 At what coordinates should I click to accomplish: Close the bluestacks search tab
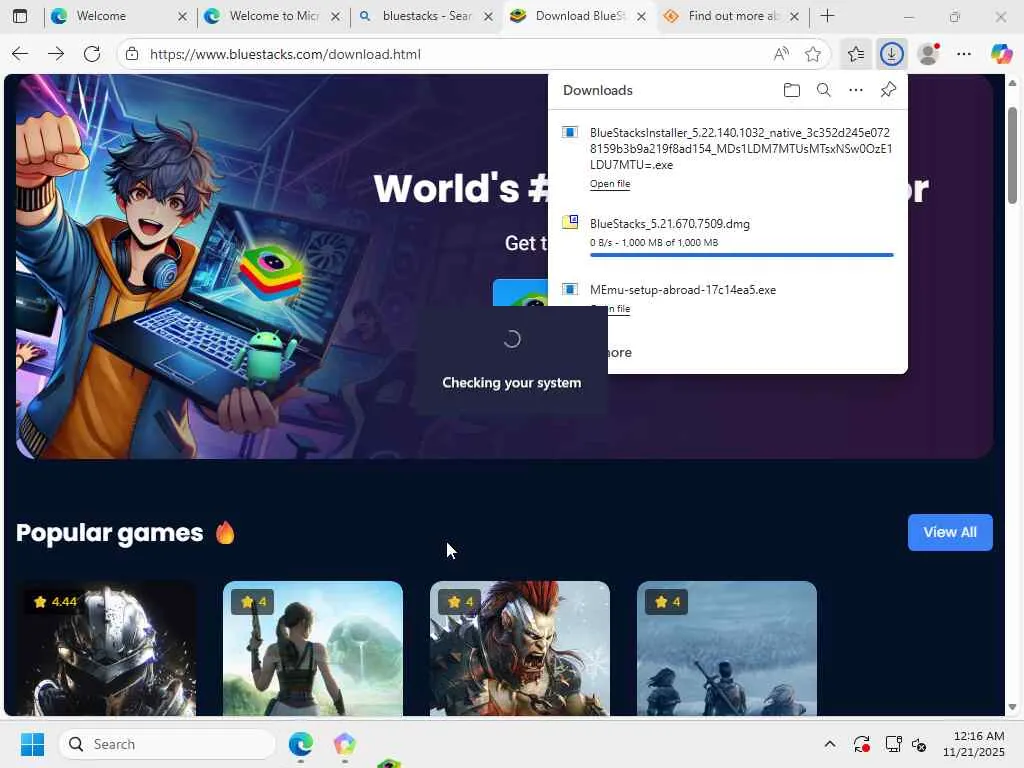pos(488,16)
